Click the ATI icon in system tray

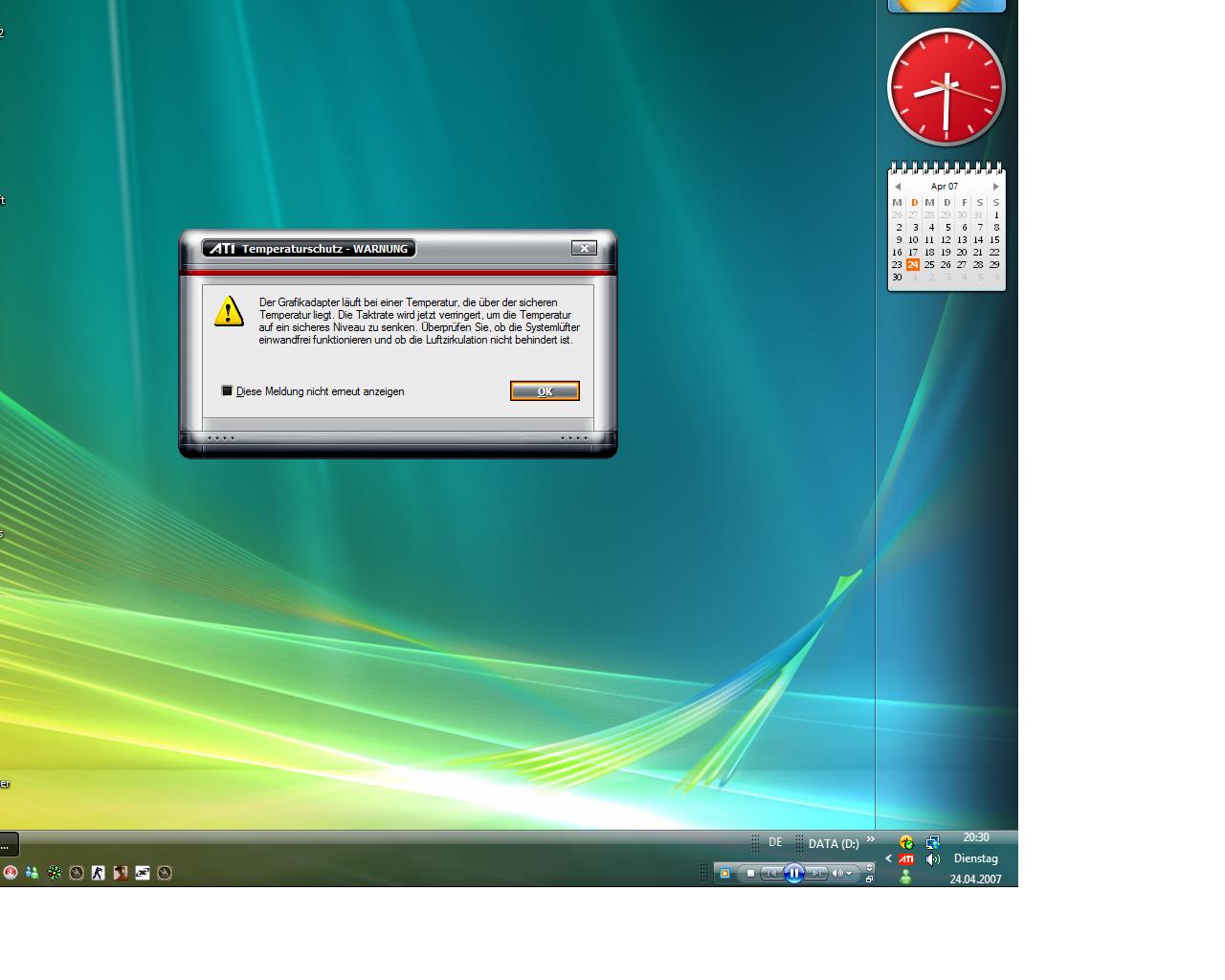click(906, 859)
